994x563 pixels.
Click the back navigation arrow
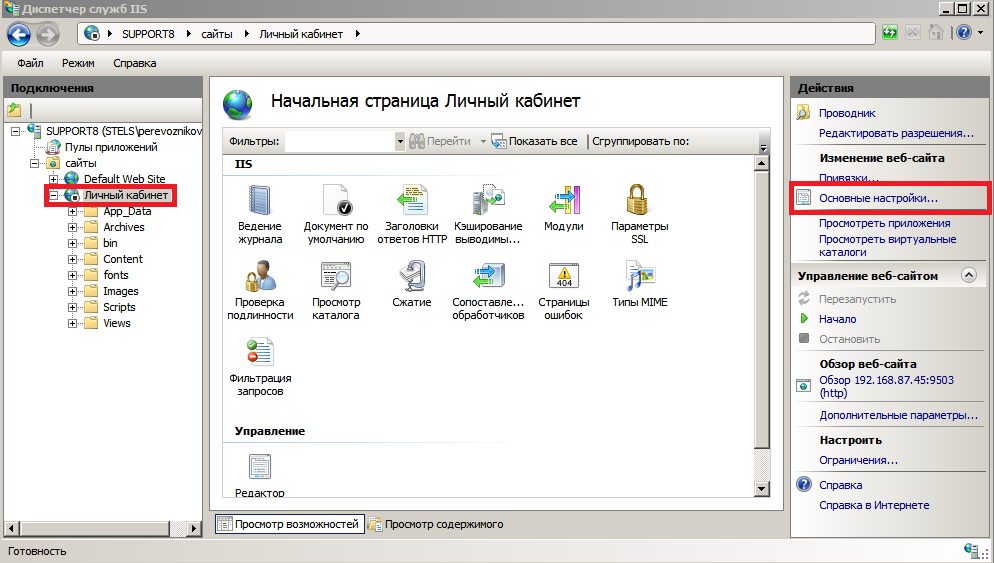[x=19, y=34]
